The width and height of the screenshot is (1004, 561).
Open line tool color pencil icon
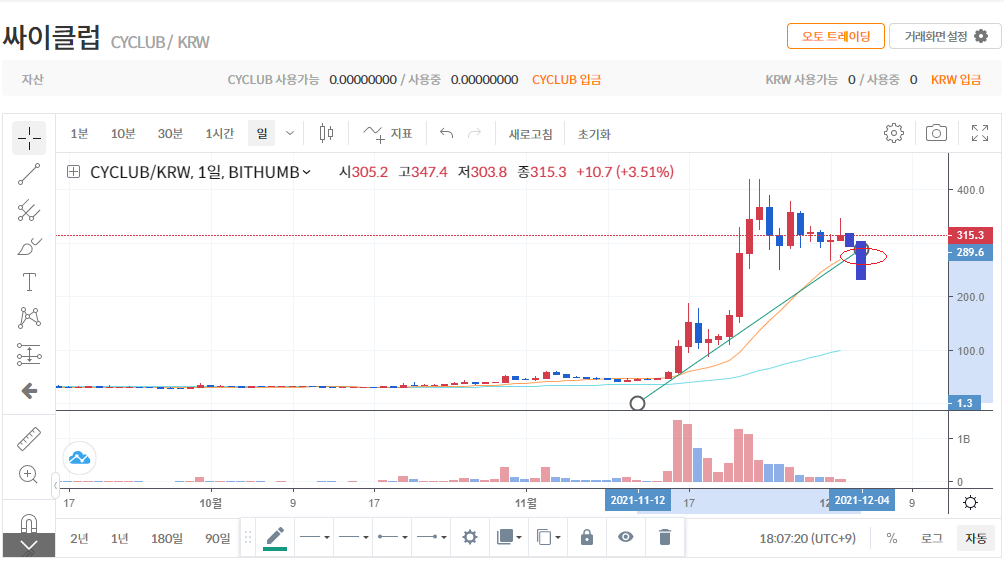pyautogui.click(x=275, y=537)
